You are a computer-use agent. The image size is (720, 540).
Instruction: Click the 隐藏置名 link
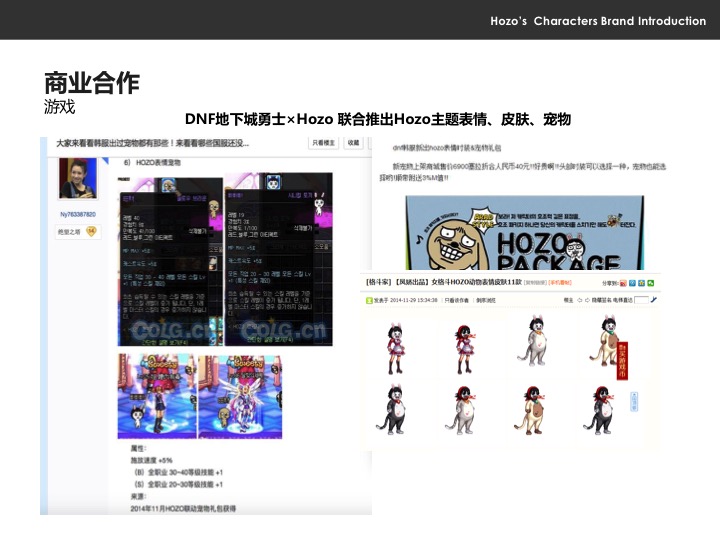point(601,300)
